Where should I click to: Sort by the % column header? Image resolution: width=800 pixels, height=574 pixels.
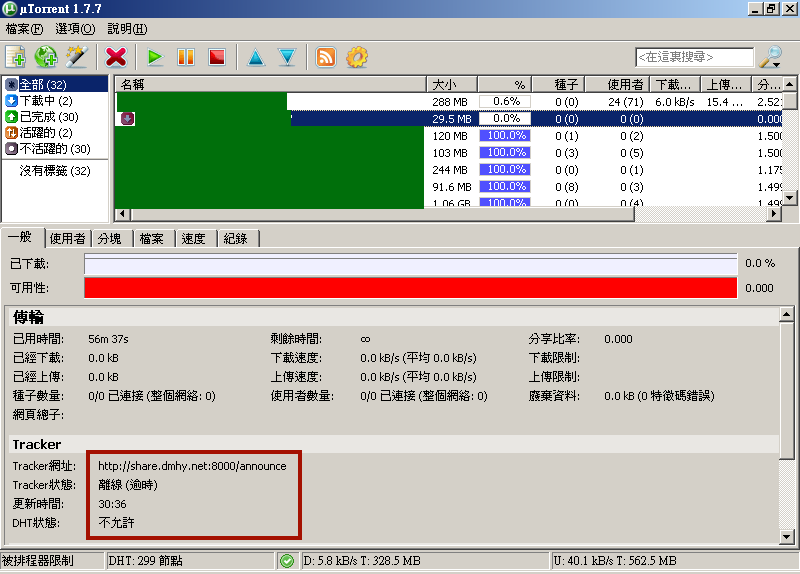(x=505, y=84)
